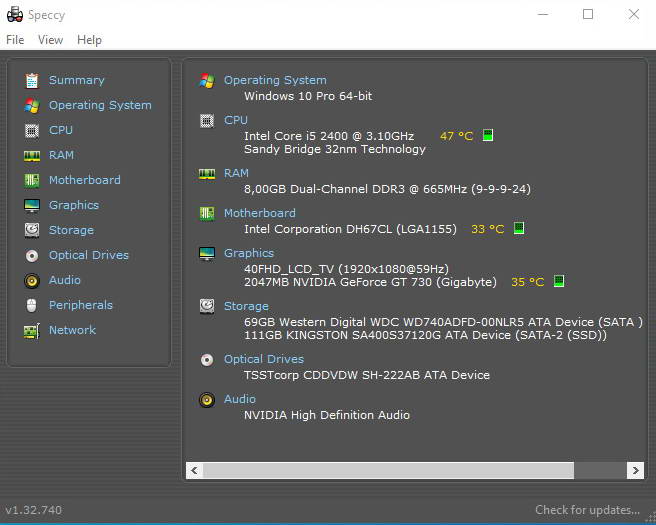Click the RAM heading link in summary
Image resolution: width=656 pixels, height=525 pixels.
coord(236,173)
